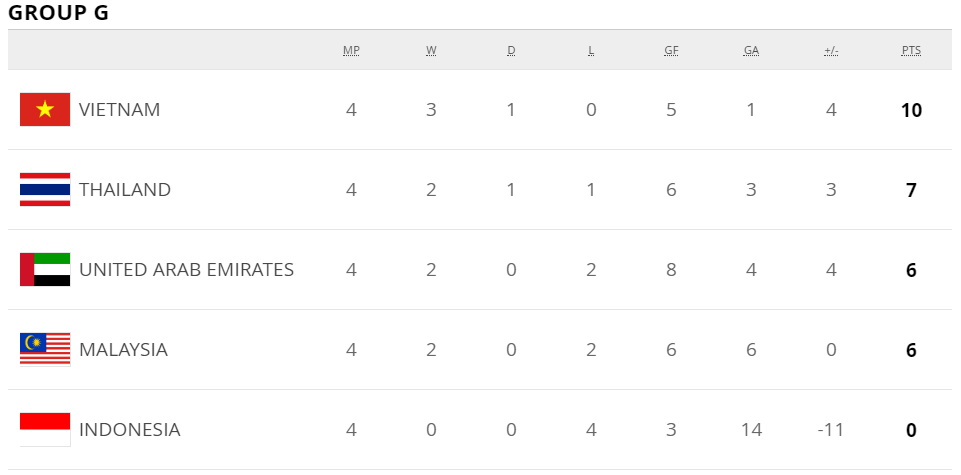Screen dimensions: 961x475
Task: Click the United Arab Emirates flag icon
Action: pos(45,270)
